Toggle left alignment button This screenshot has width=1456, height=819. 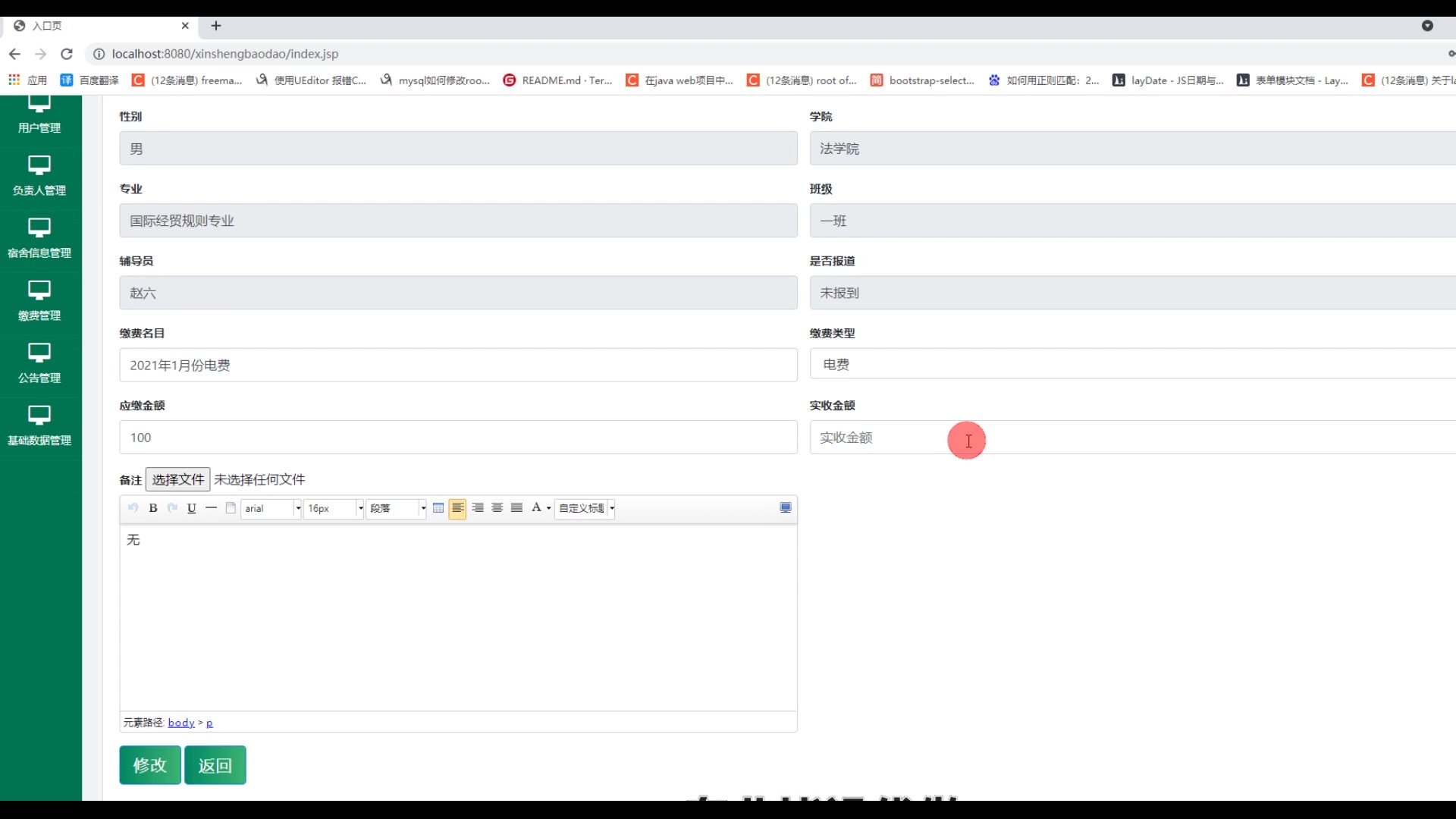point(458,508)
